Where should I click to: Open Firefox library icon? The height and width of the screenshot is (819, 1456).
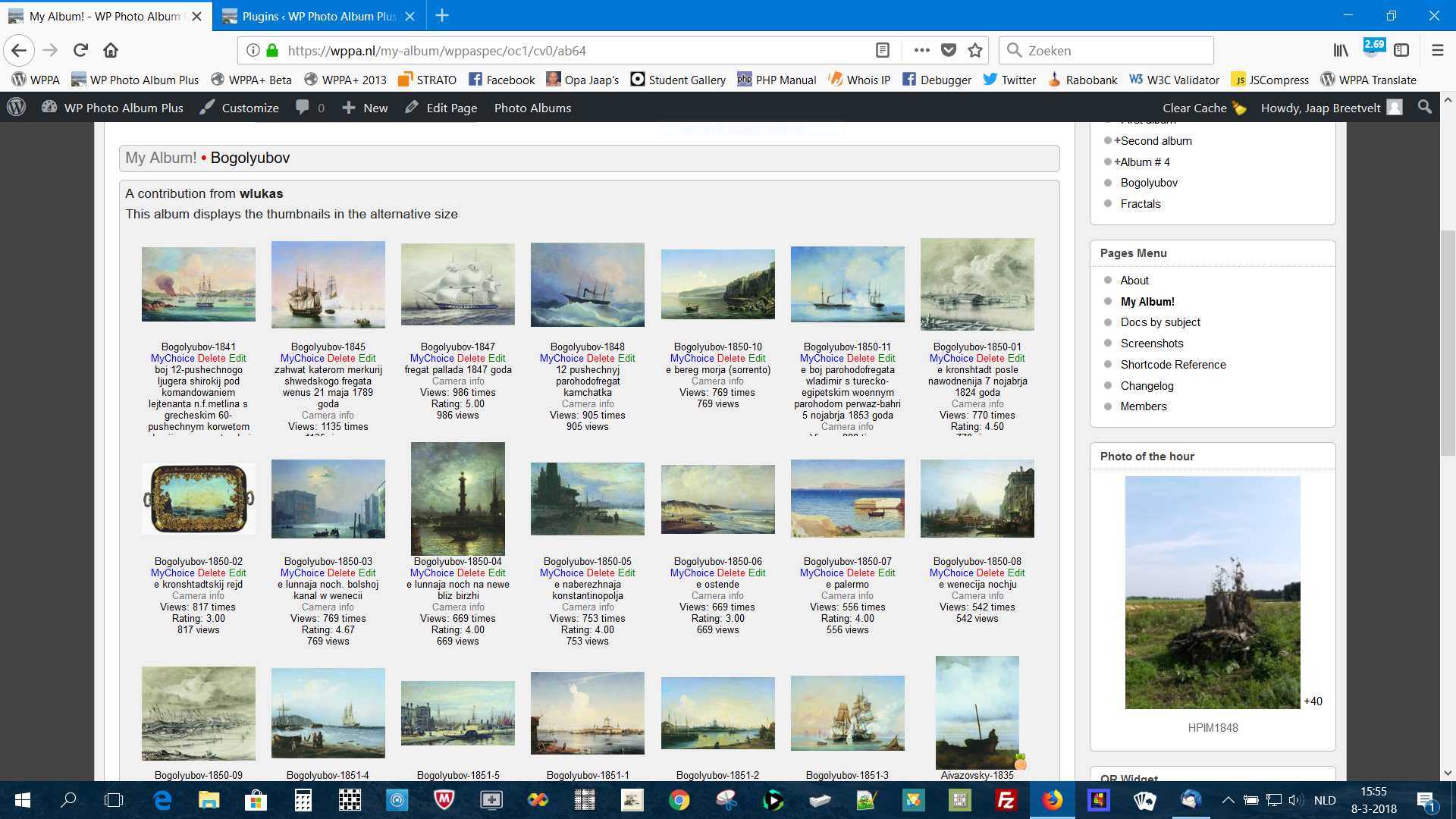pyautogui.click(x=1341, y=51)
